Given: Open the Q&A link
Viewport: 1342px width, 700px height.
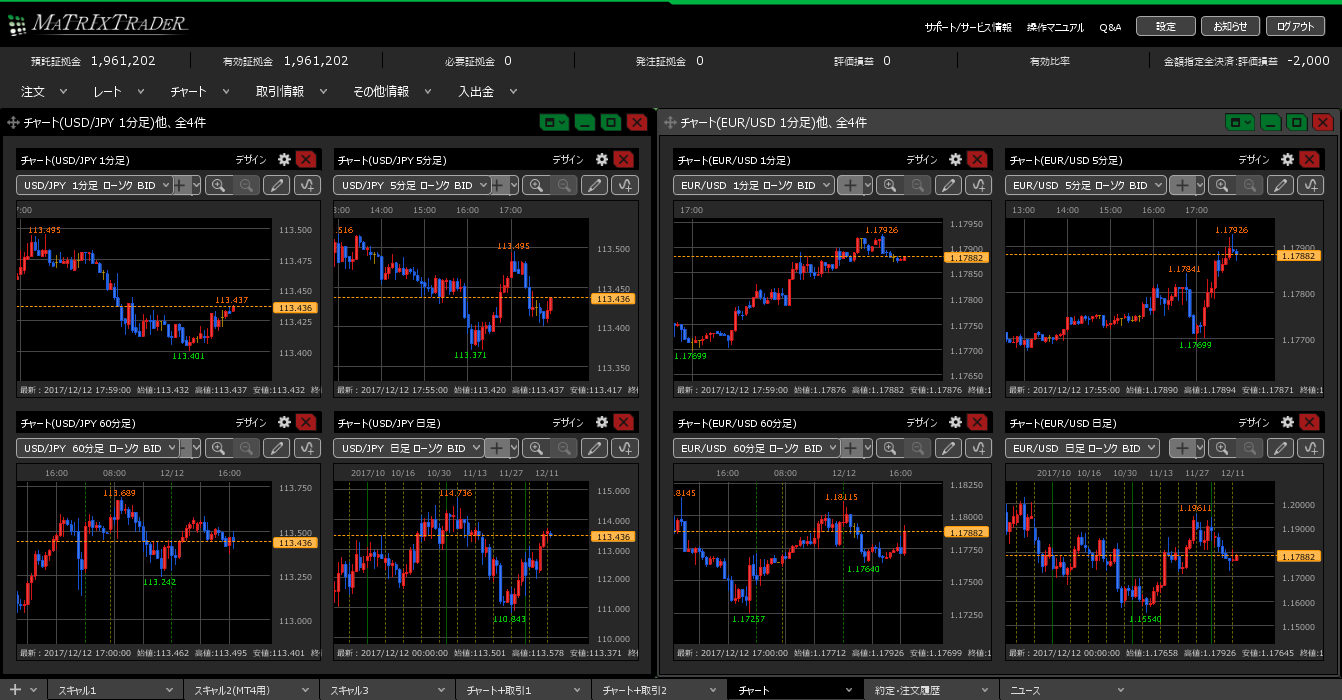Looking at the screenshot, I should [x=1110, y=28].
